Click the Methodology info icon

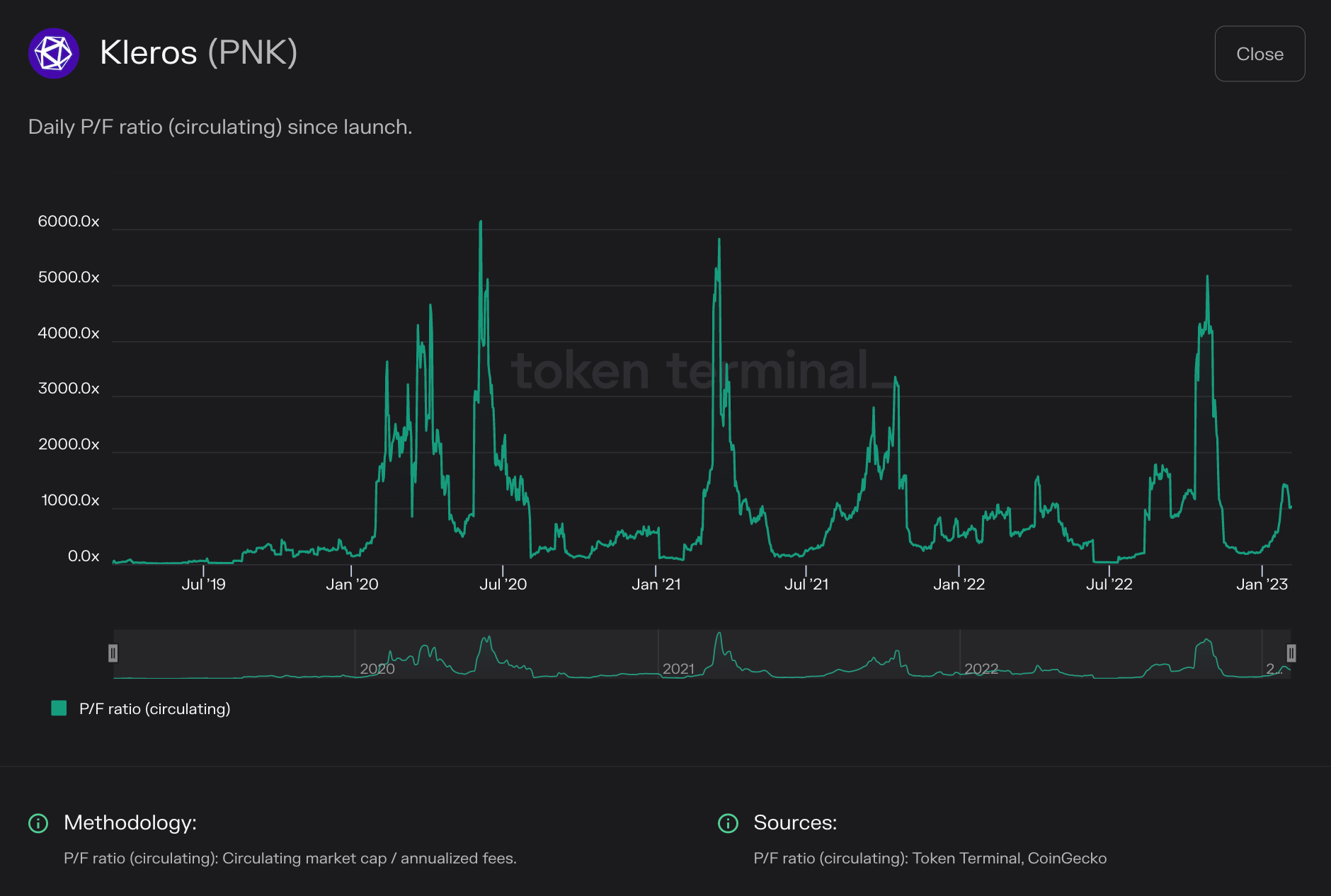(38, 823)
